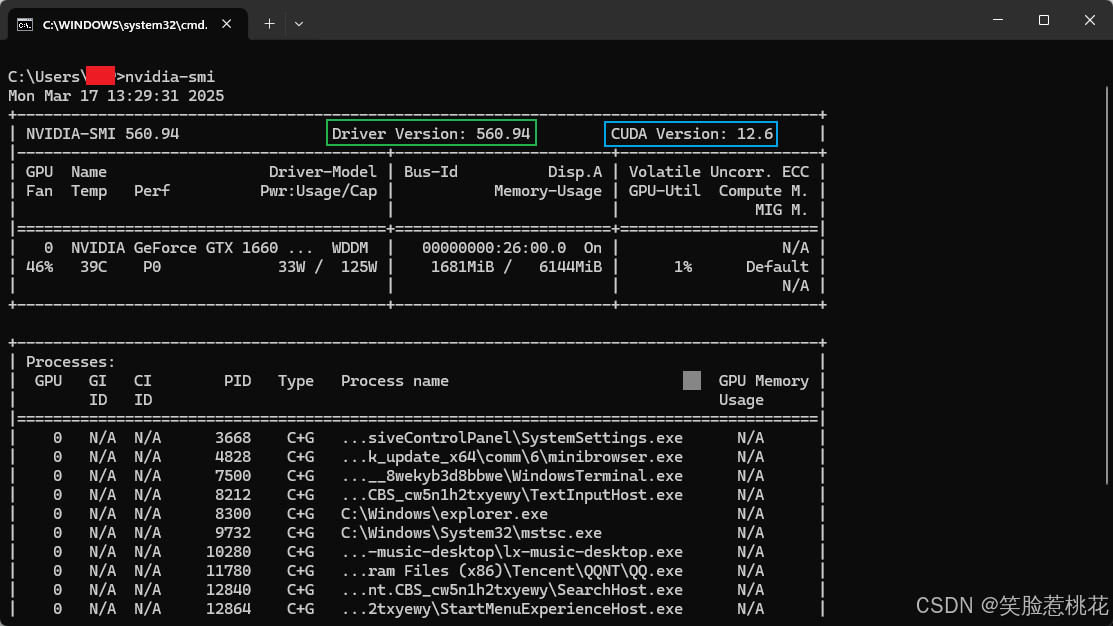This screenshot has width=1113, height=626.
Task: Click the minibrowser.exe process name
Action: 512,457
